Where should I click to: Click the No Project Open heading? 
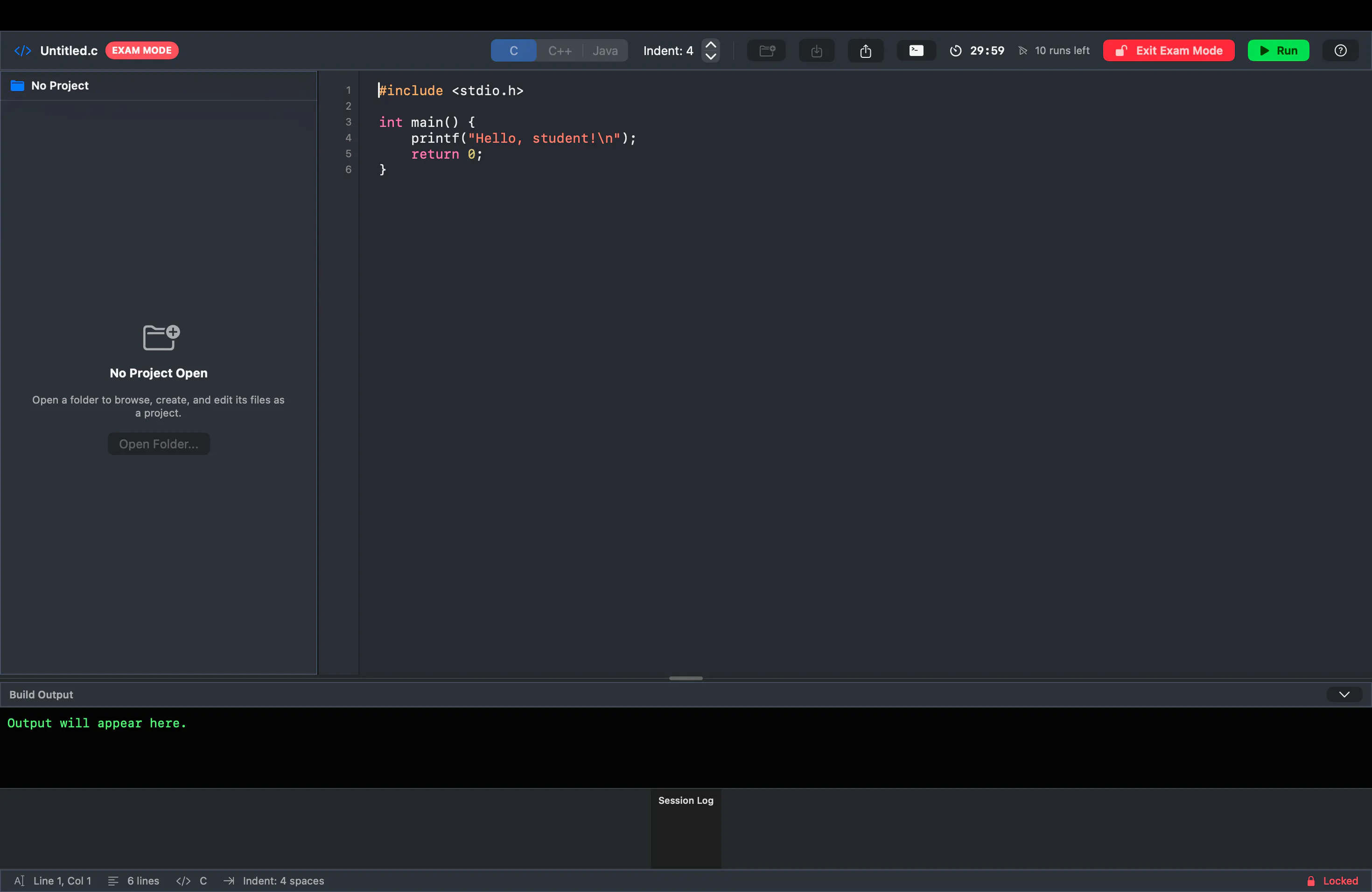[159, 373]
